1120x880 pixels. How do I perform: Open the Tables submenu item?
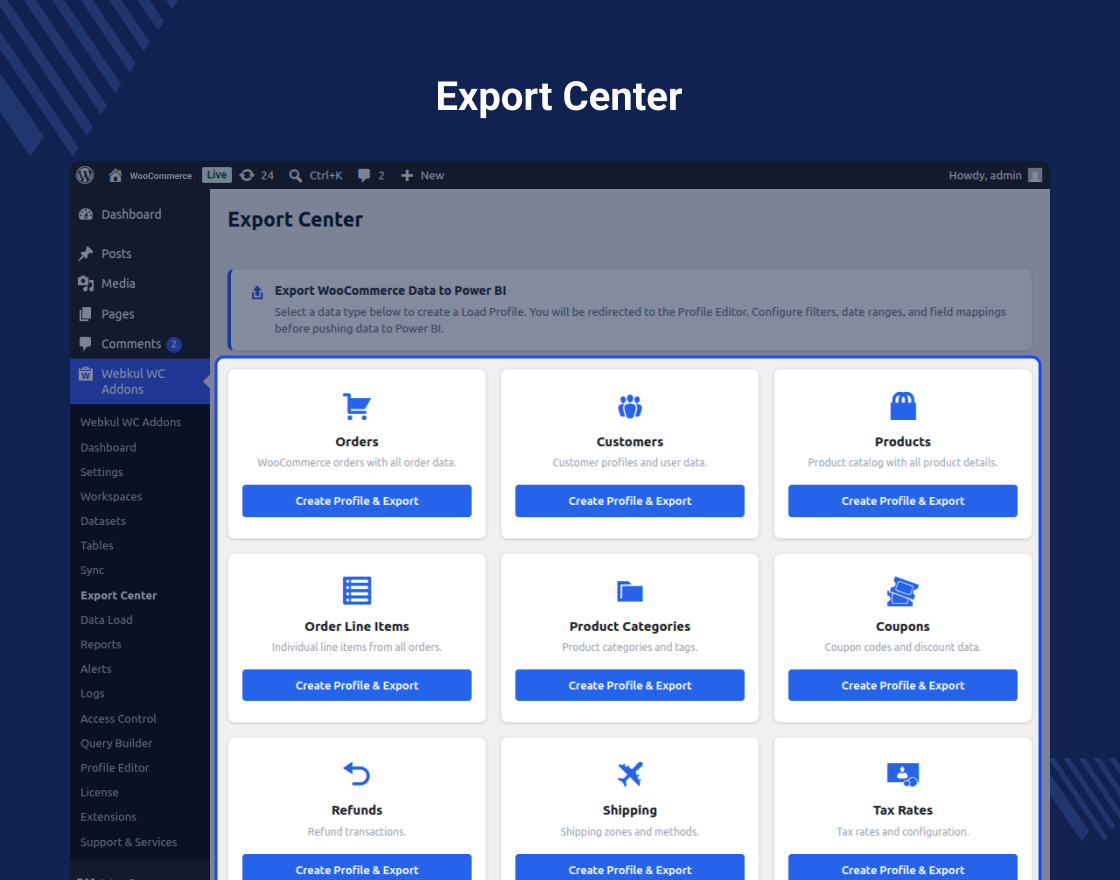pos(96,546)
